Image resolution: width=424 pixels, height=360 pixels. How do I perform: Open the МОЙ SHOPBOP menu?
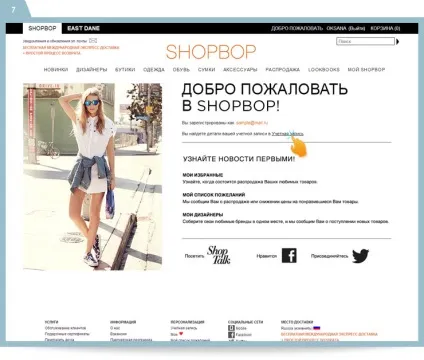coord(366,70)
